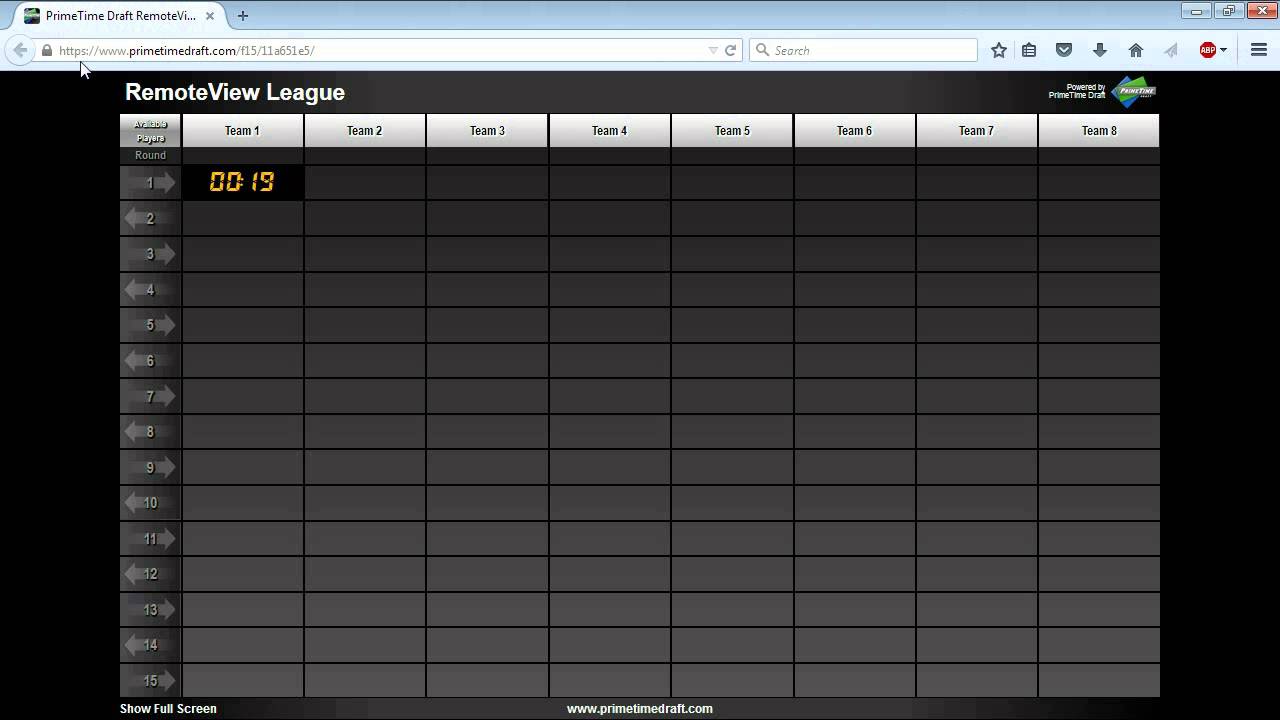Click the send/share paper plane icon
The image size is (1280, 720).
click(x=1171, y=50)
